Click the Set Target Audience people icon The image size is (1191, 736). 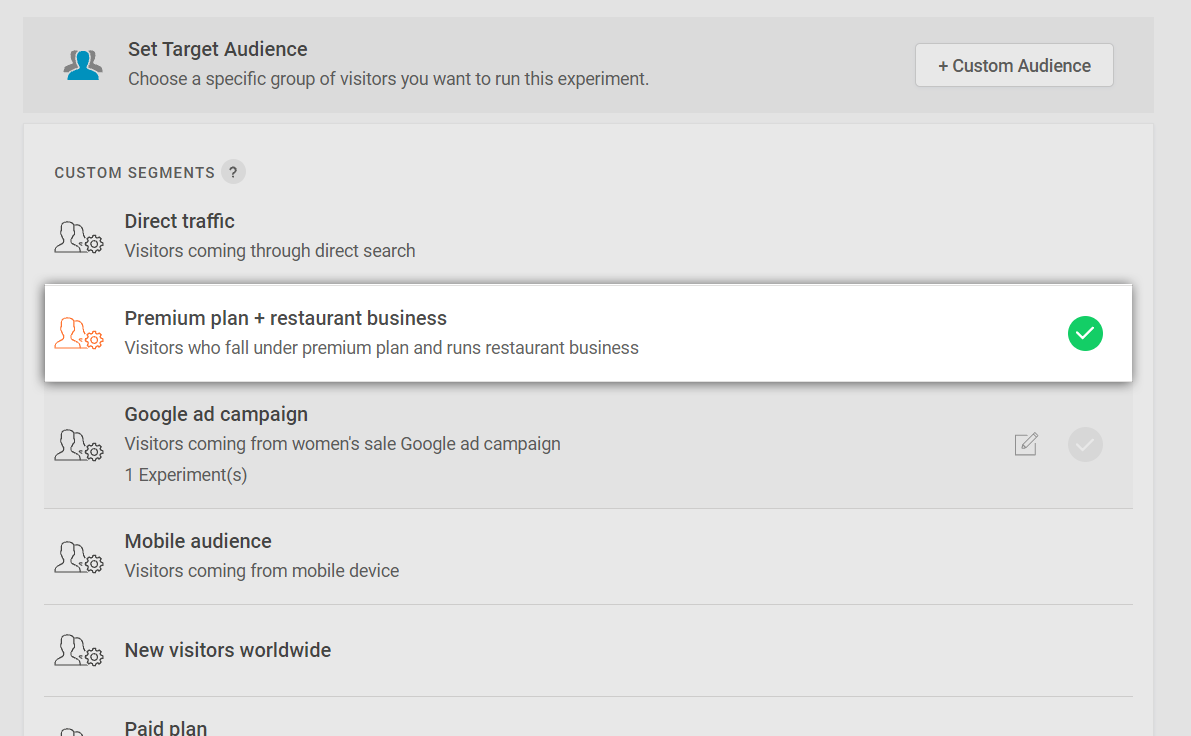point(83,65)
